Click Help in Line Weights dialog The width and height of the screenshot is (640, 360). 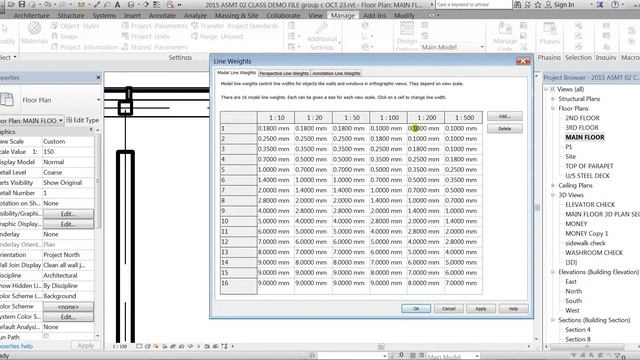click(x=513, y=309)
